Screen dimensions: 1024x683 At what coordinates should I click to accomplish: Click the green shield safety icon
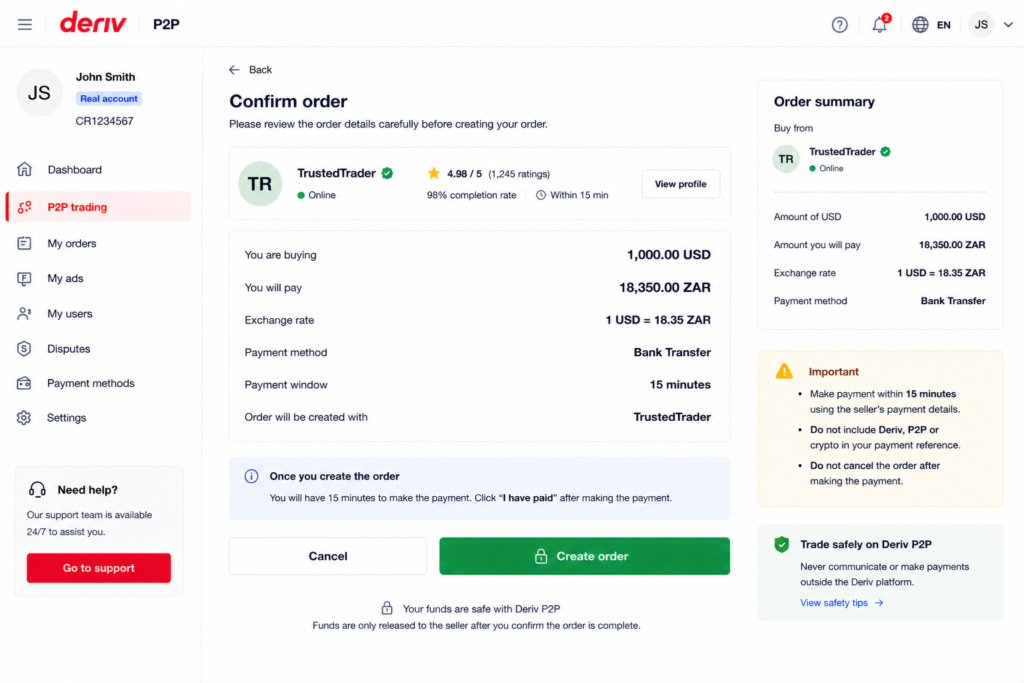click(782, 545)
